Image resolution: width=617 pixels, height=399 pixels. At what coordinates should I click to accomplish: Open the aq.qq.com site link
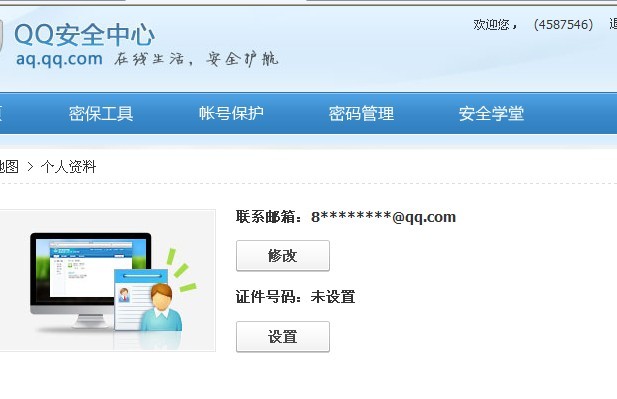(x=59, y=59)
